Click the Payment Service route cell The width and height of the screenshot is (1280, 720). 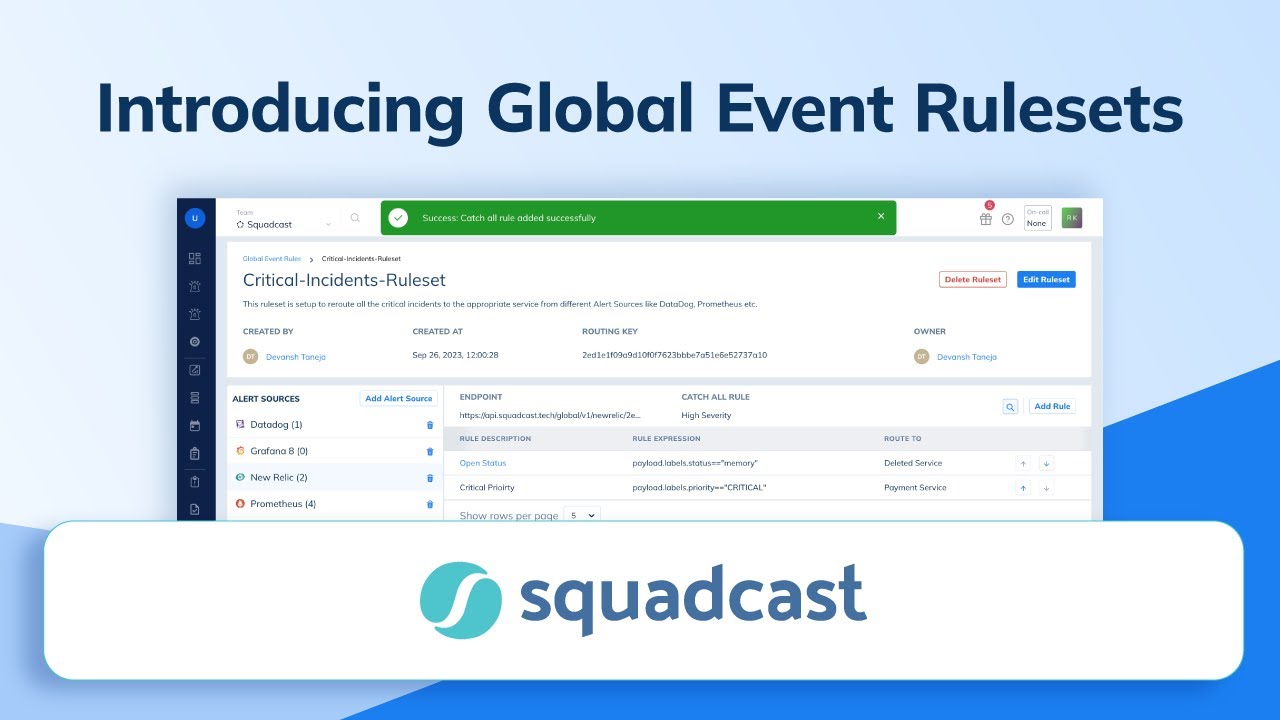[x=915, y=488]
